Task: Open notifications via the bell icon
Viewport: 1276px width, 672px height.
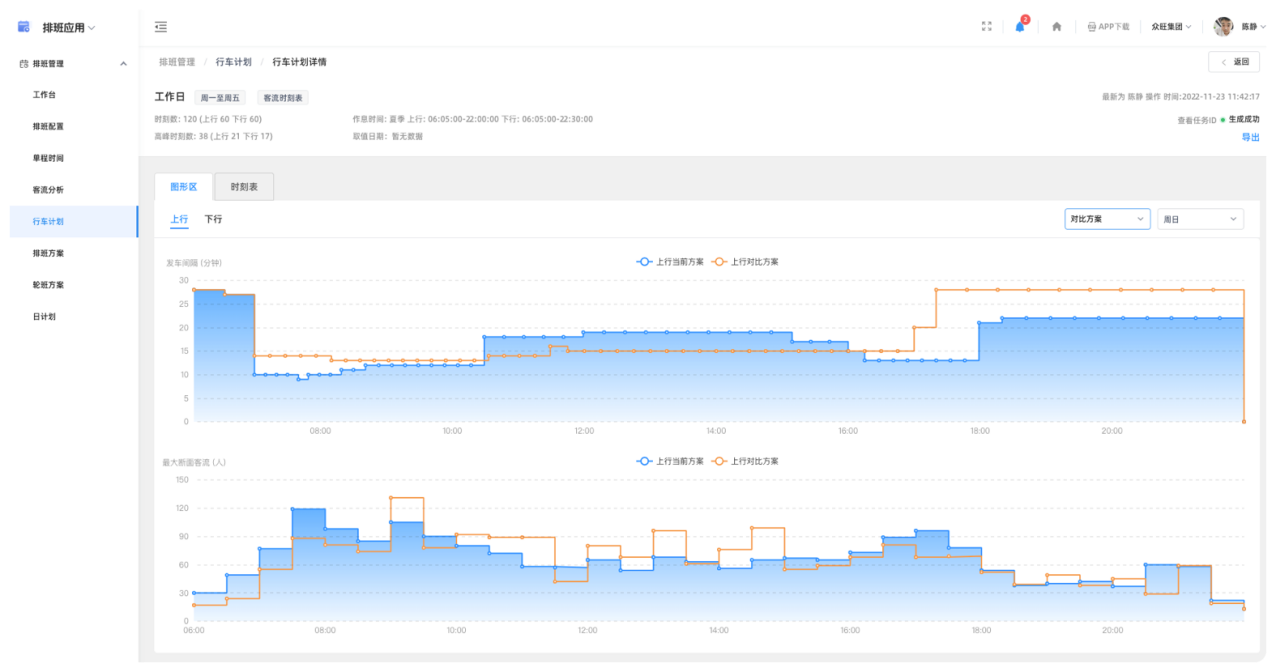Action: (1020, 27)
